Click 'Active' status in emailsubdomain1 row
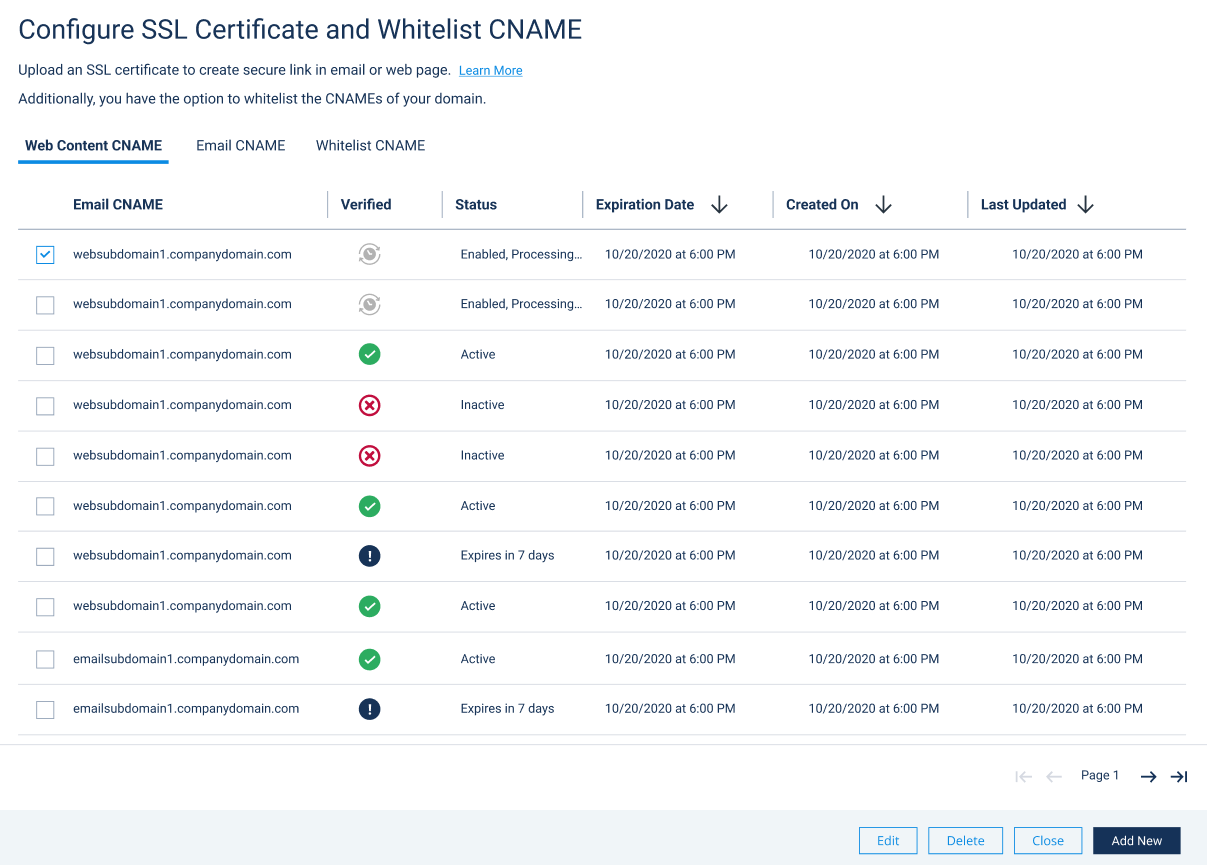Screen dimensions: 1207x865 (x=478, y=659)
